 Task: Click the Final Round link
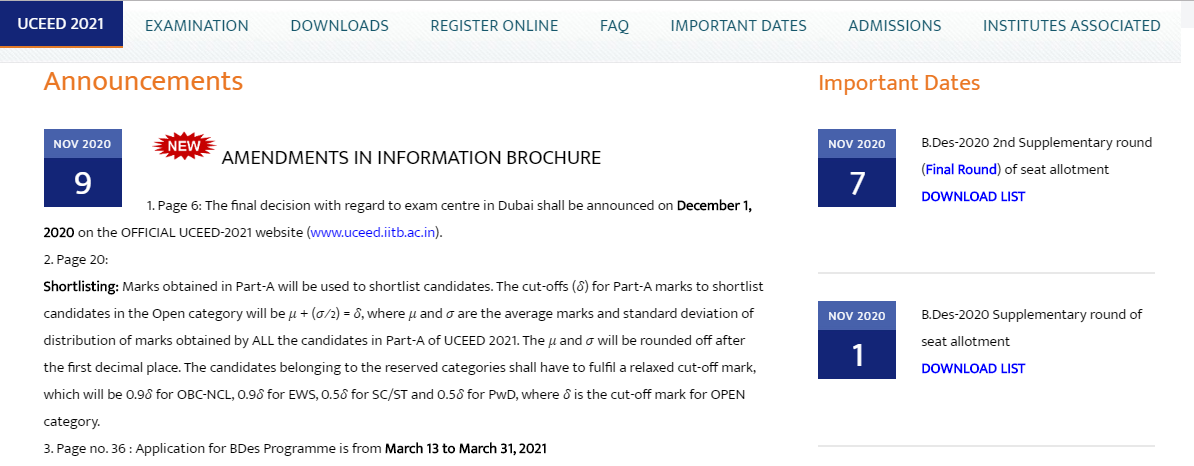(x=960, y=169)
